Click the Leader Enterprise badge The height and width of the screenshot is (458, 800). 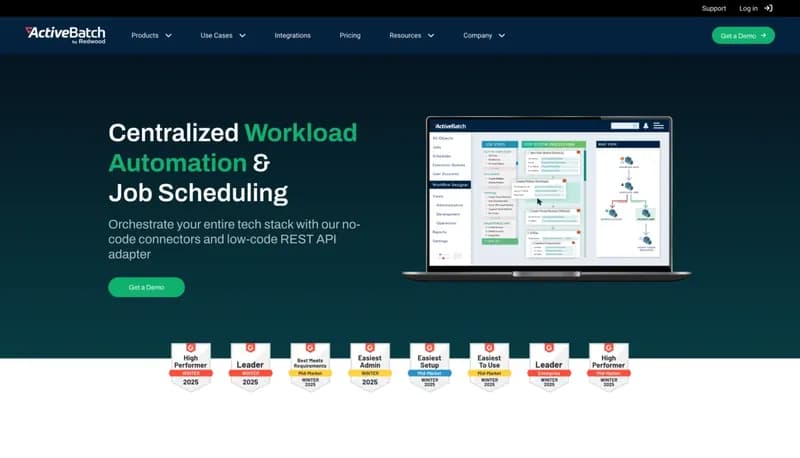click(x=549, y=367)
